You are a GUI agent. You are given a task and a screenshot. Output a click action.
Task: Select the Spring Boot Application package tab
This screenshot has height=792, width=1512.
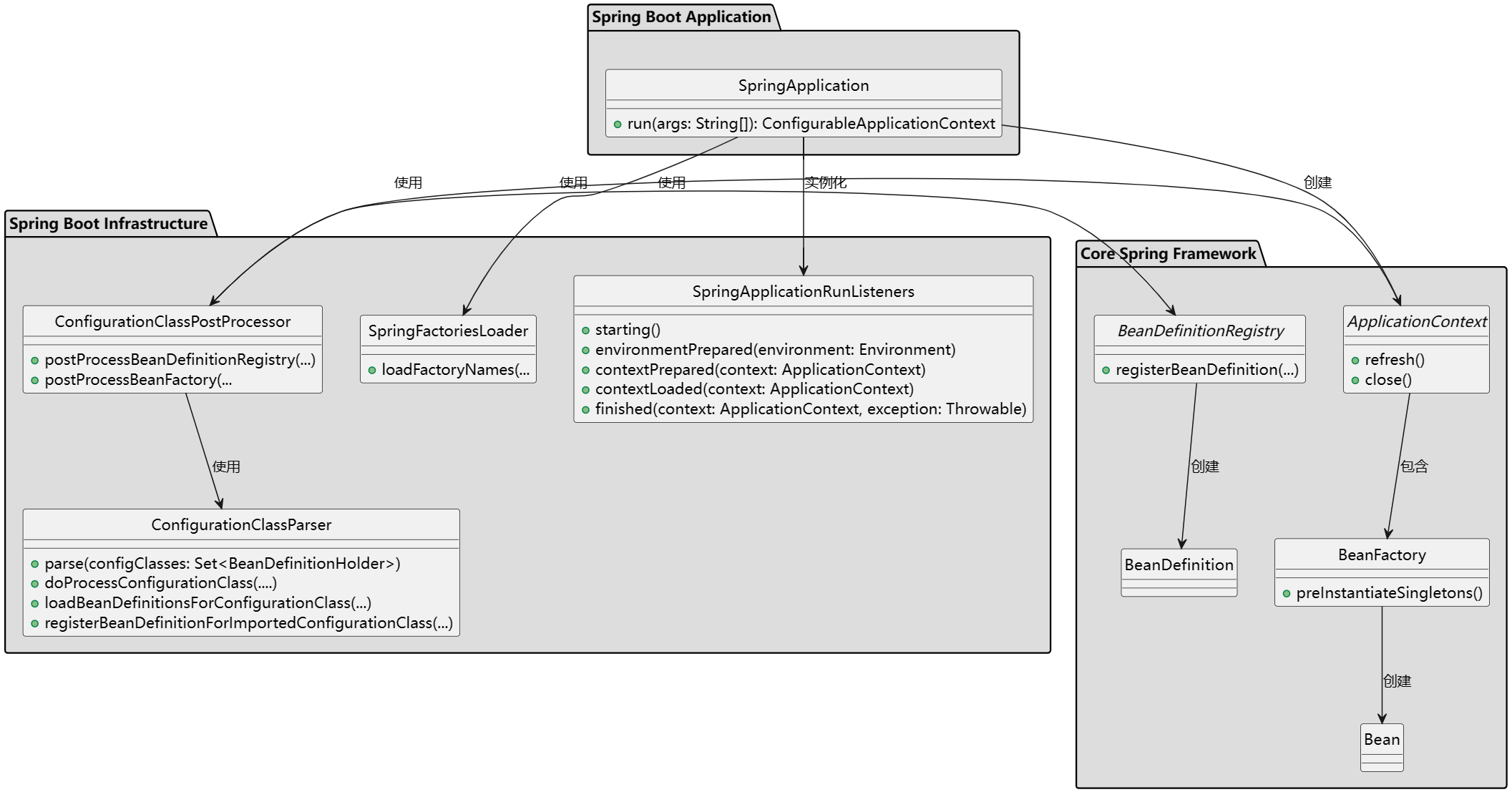click(681, 17)
